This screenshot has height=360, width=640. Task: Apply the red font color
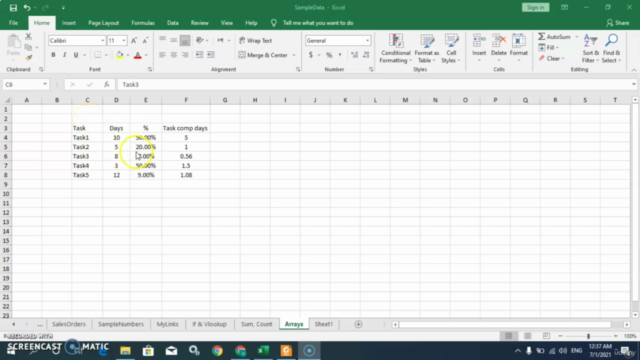(138, 55)
